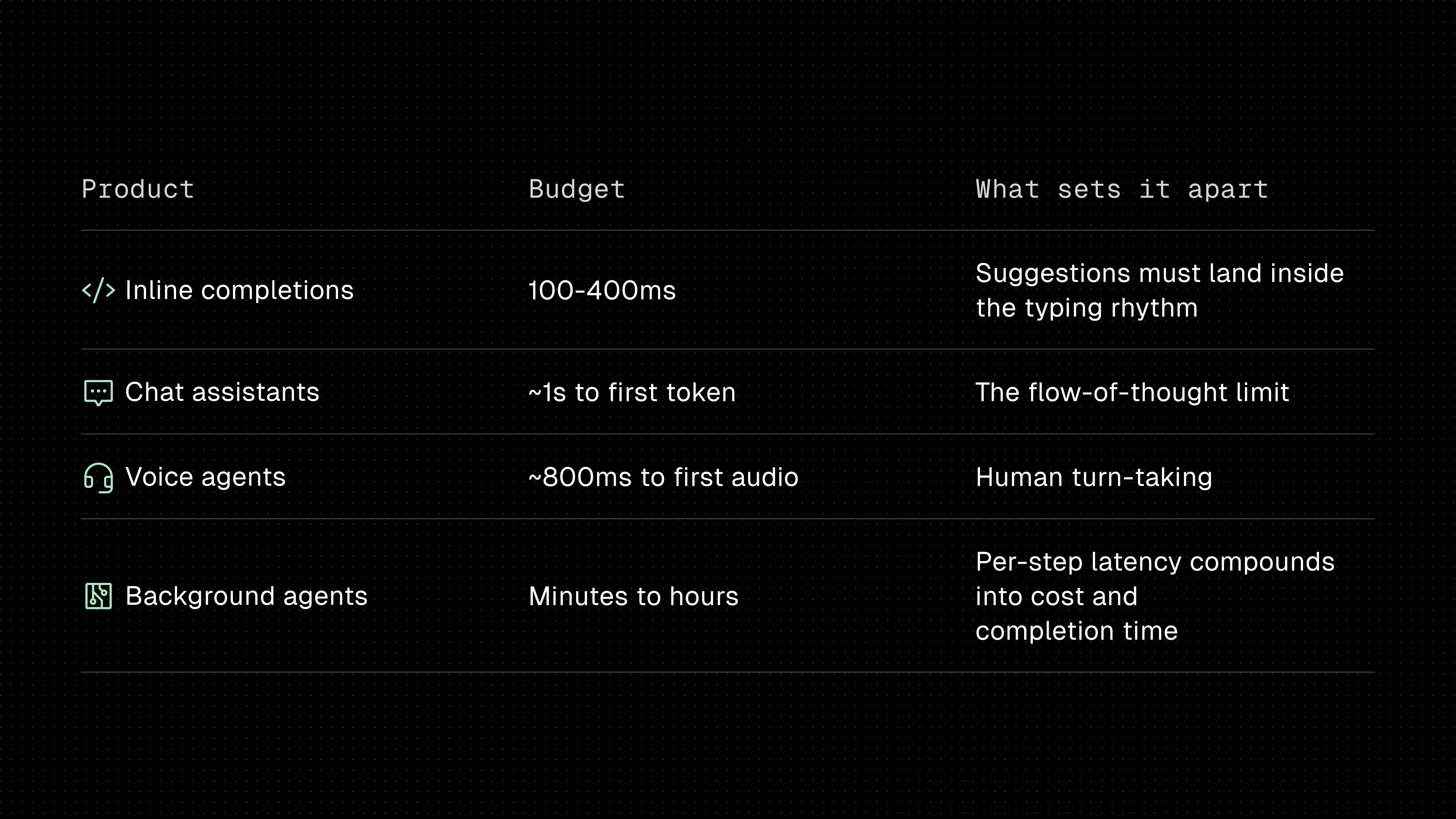1456x819 pixels.
Task: Click 'Suggestions must land inside the typing rhythm' text
Action: (x=1159, y=291)
